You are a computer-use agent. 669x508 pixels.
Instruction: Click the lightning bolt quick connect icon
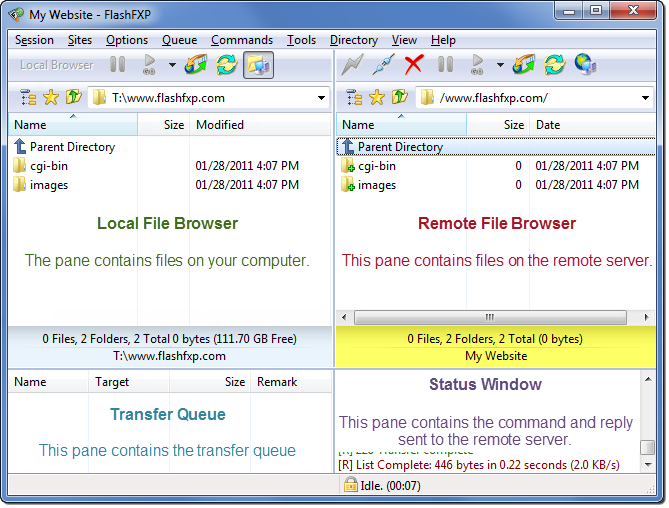[351, 66]
